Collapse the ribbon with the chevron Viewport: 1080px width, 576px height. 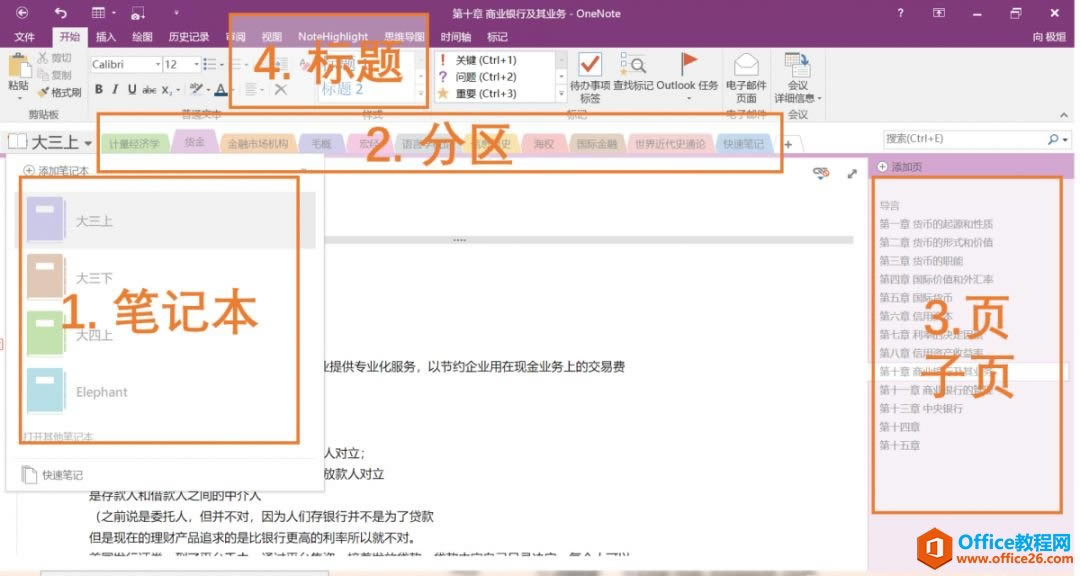coord(1064,114)
